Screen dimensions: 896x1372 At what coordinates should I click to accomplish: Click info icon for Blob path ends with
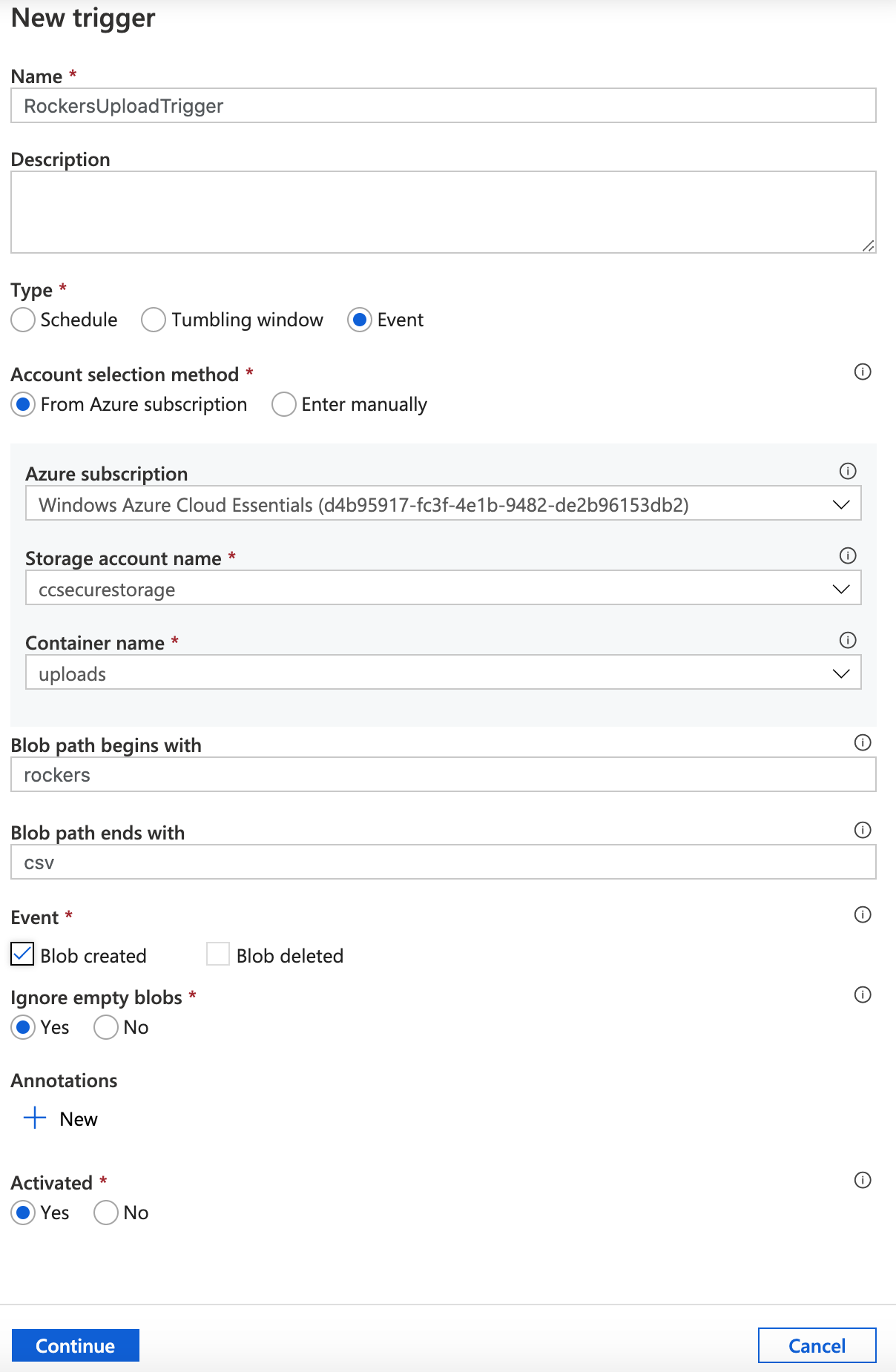click(863, 830)
